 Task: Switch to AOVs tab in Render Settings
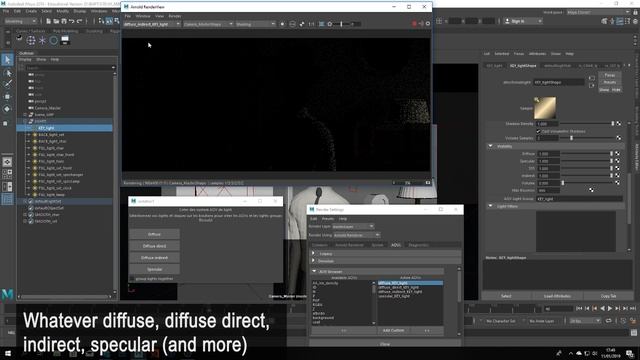point(396,245)
